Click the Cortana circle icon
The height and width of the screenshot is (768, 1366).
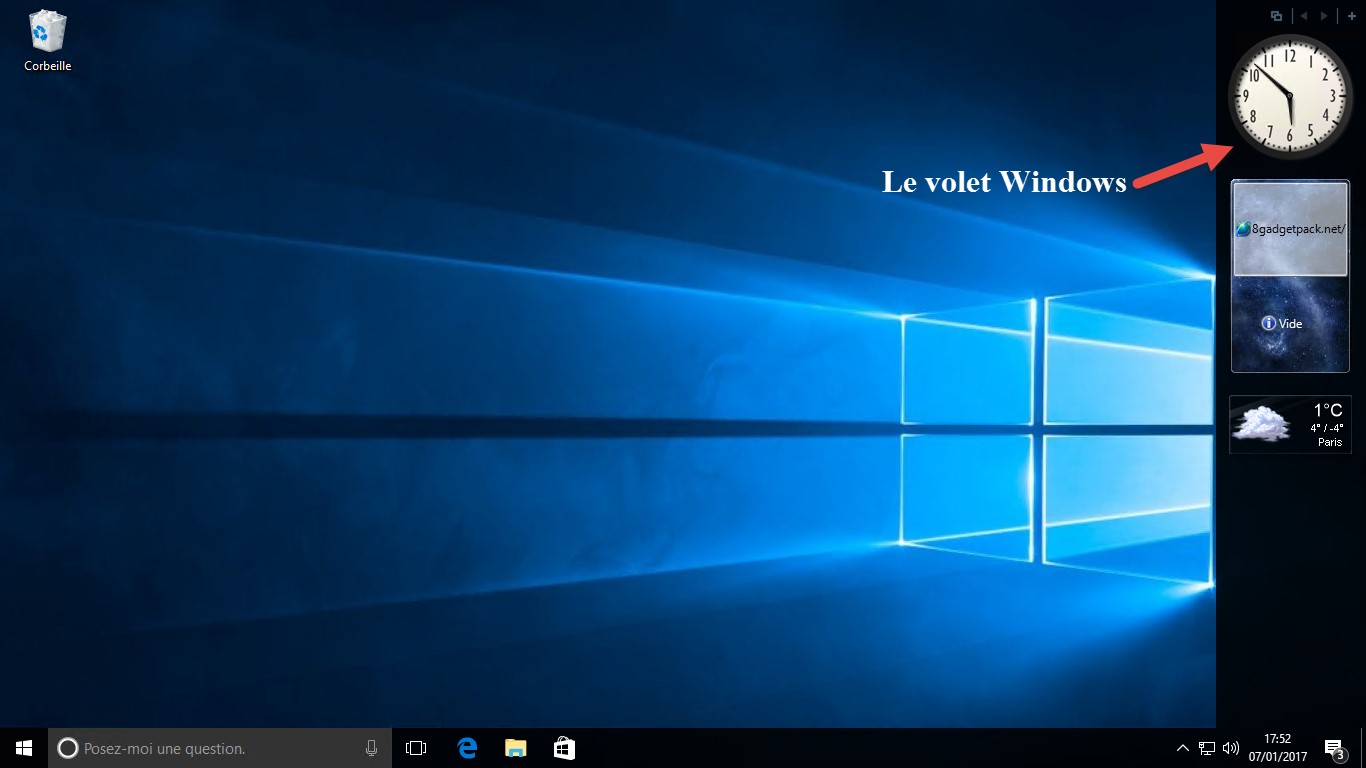[x=68, y=748]
